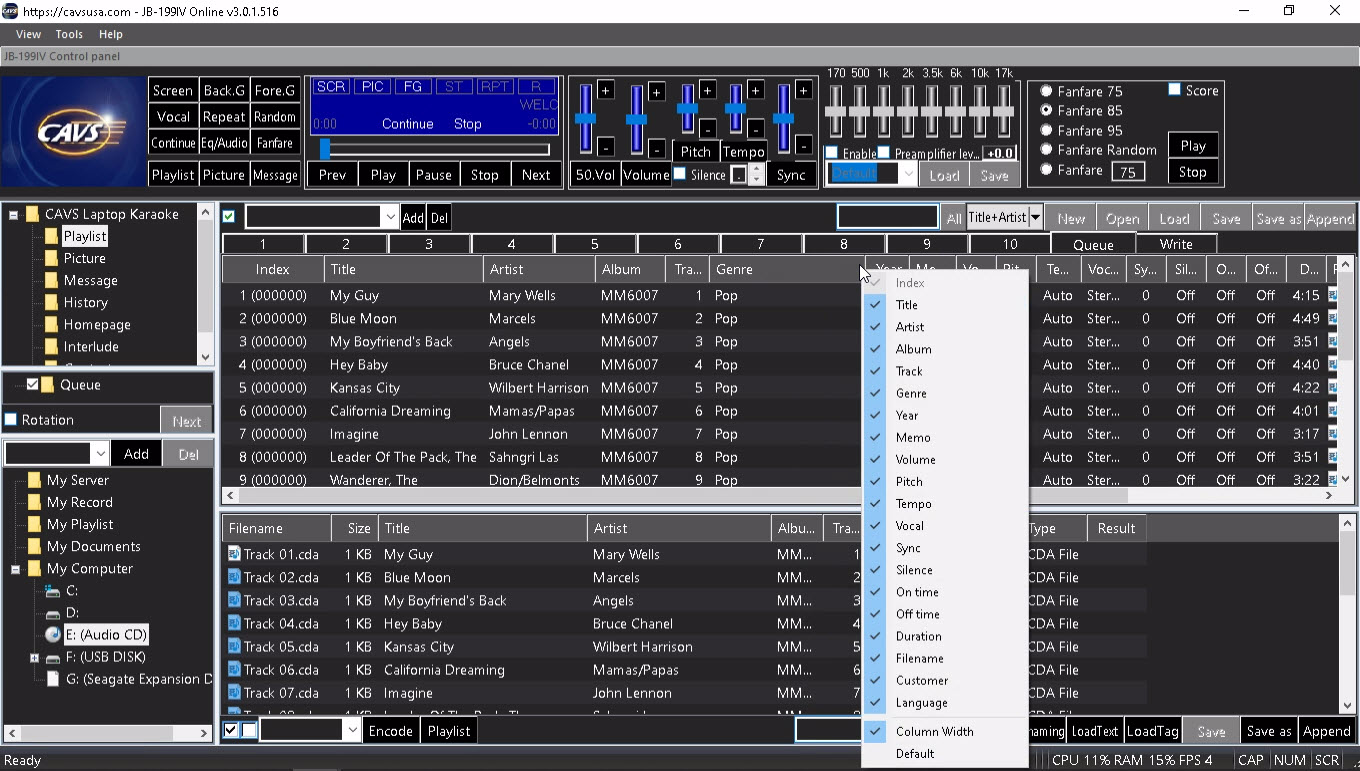The image size is (1360, 771).
Task: Adjust the 1k equalizer band slider
Action: 883,111
